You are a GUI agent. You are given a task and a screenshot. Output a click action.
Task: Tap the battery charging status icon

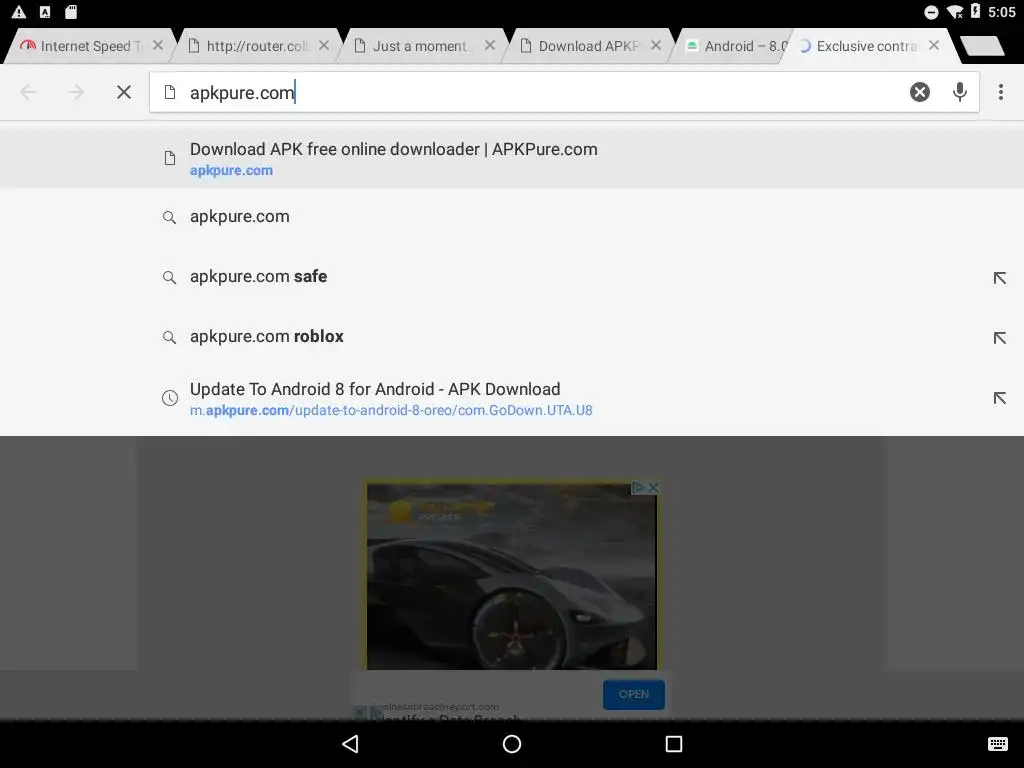[975, 11]
